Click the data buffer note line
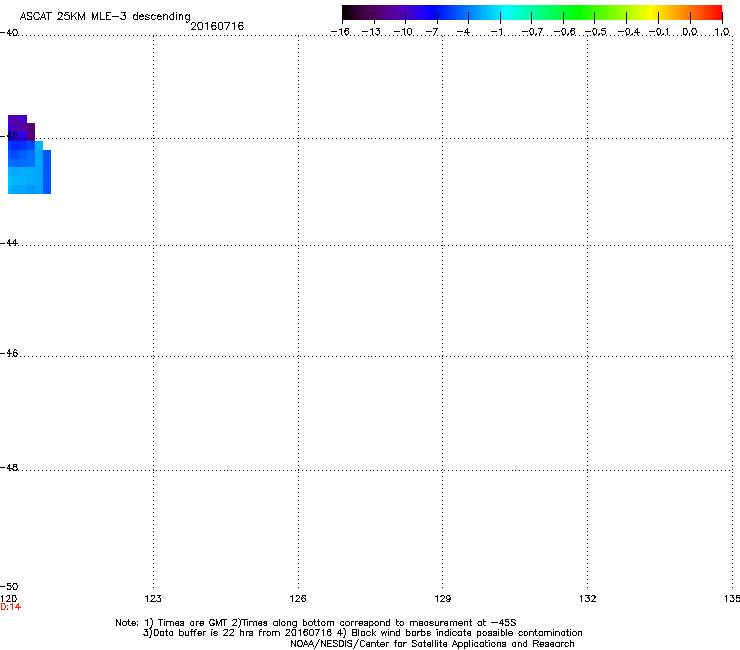This screenshot has width=740, height=650. (362, 633)
